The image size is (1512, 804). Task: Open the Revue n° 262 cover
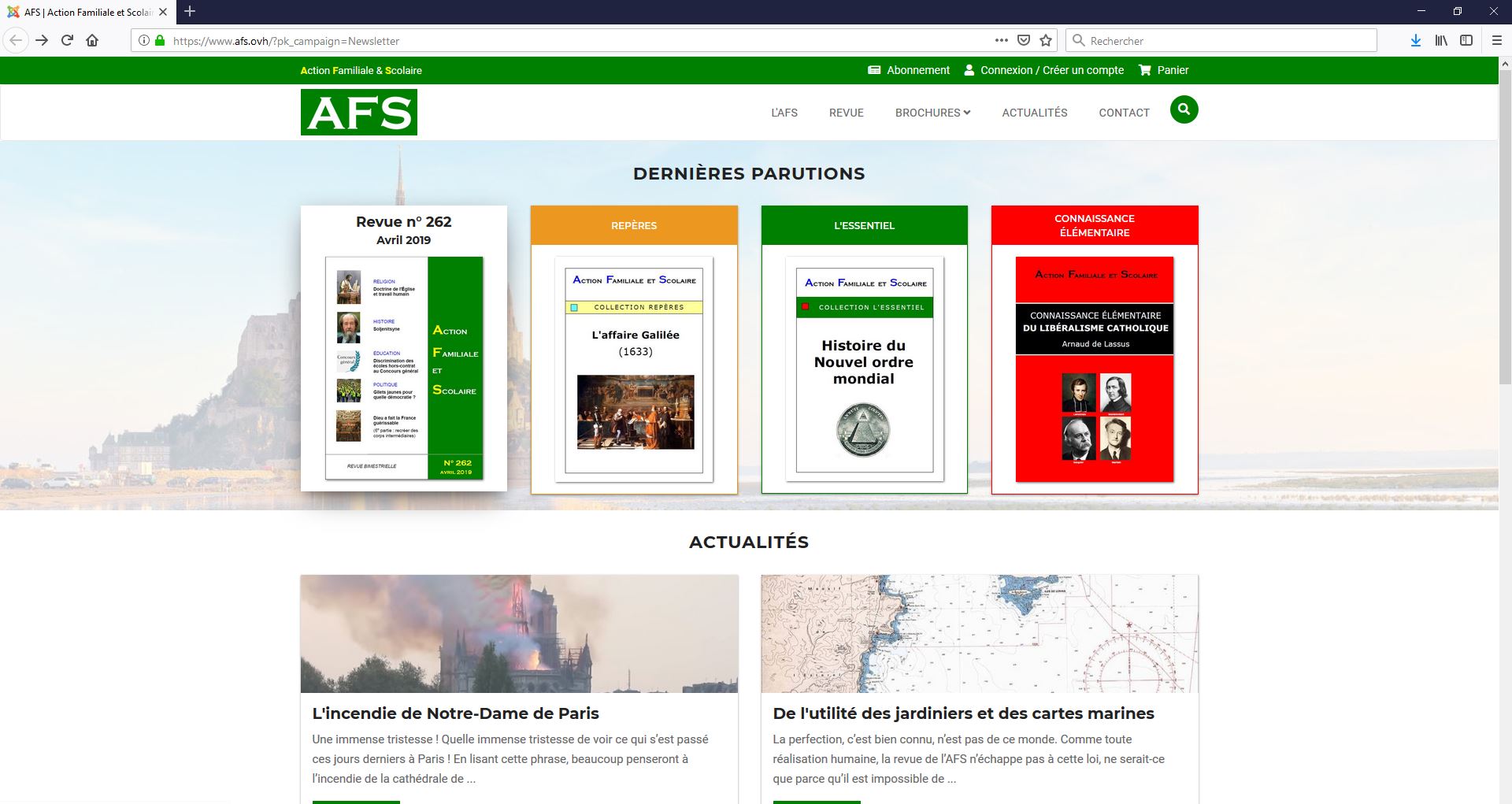pos(404,368)
